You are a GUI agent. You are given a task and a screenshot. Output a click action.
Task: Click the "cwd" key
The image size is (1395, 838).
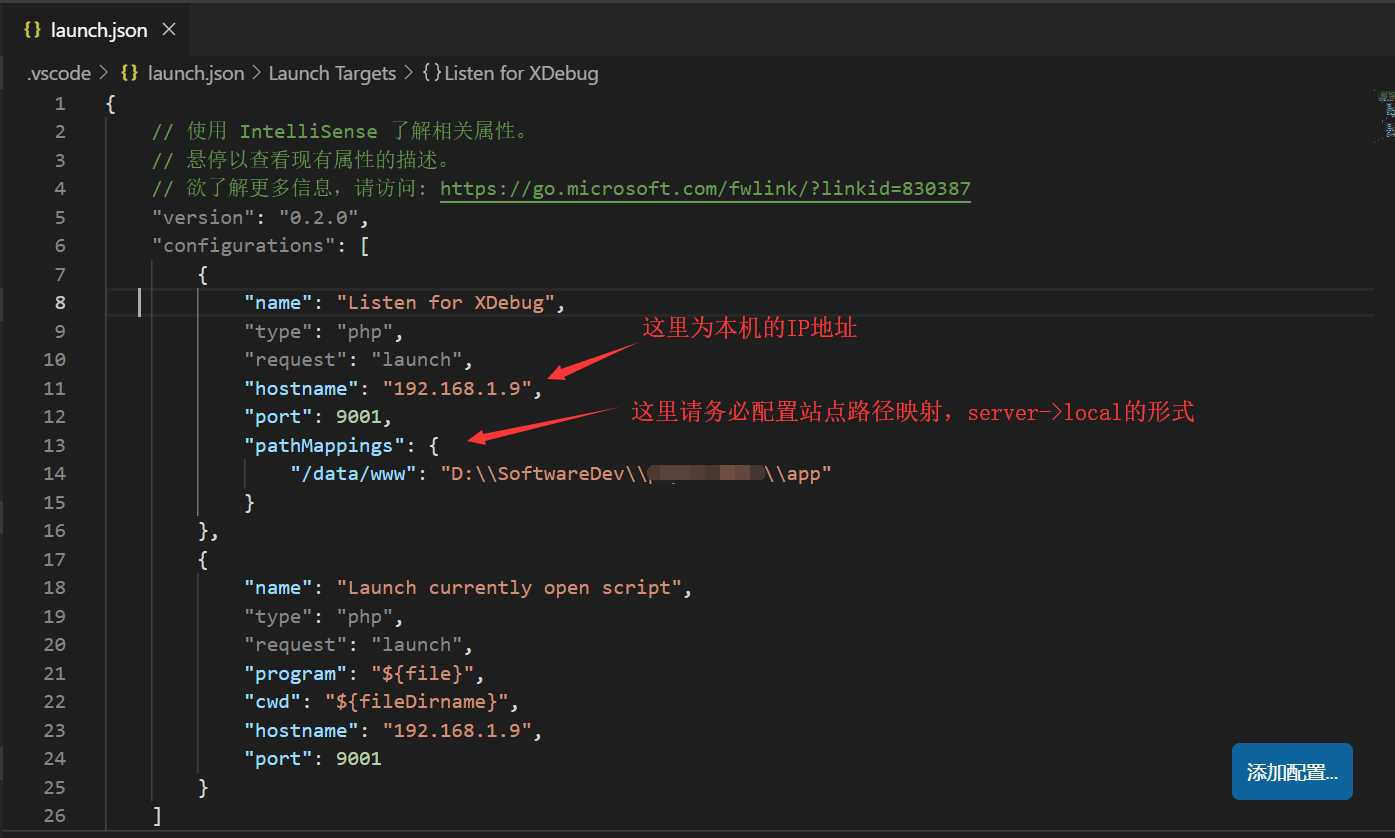tap(273, 701)
